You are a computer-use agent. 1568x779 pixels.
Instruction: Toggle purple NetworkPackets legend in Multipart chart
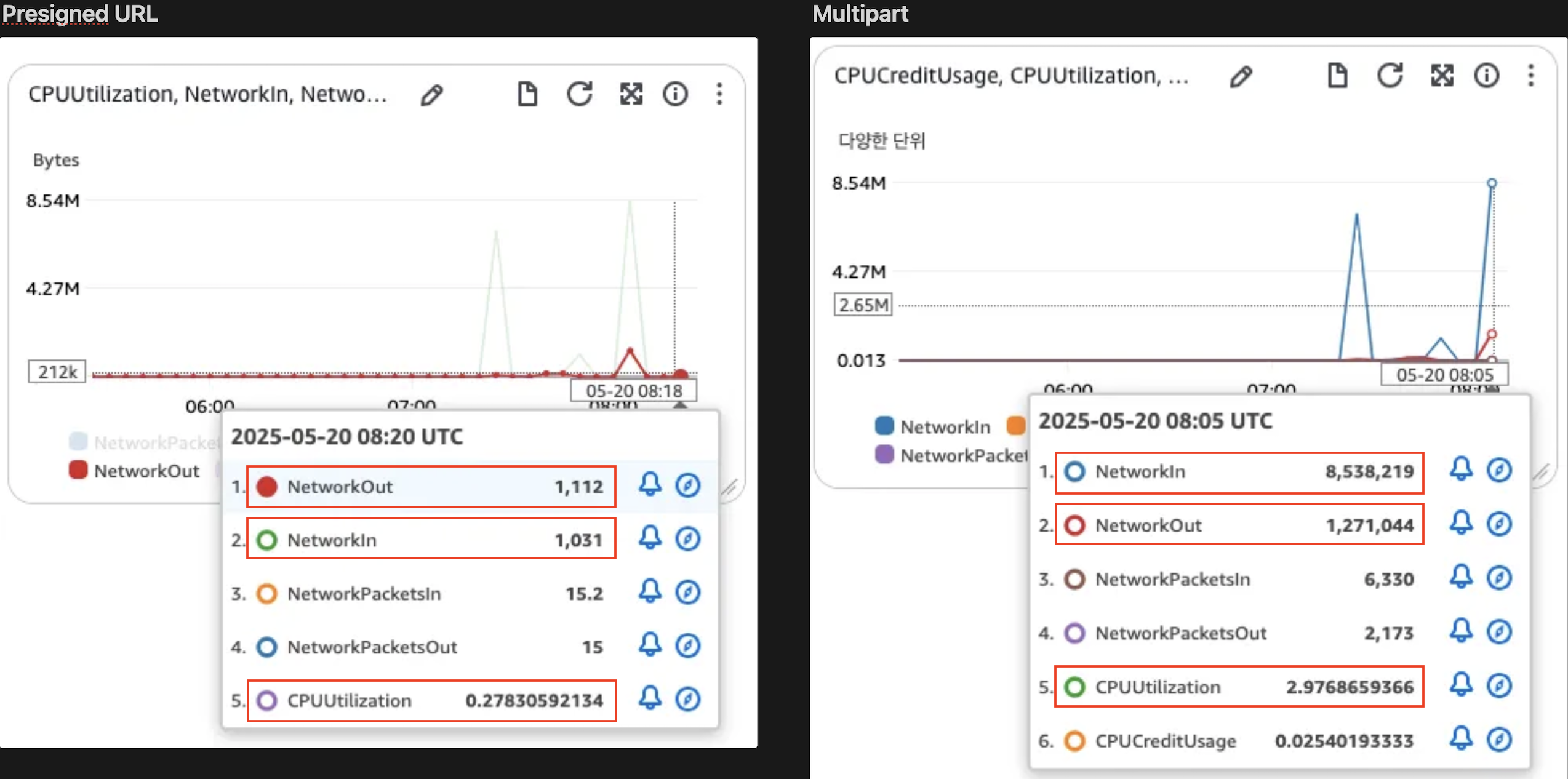951,455
